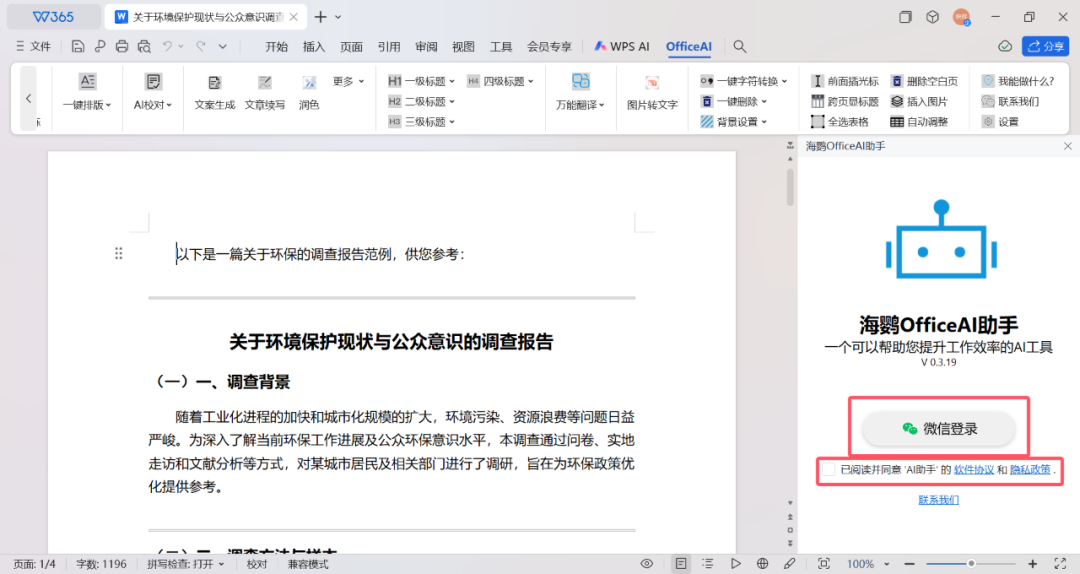This screenshot has width=1080, height=574.
Task: Open the 软件协议 link
Action: [974, 469]
